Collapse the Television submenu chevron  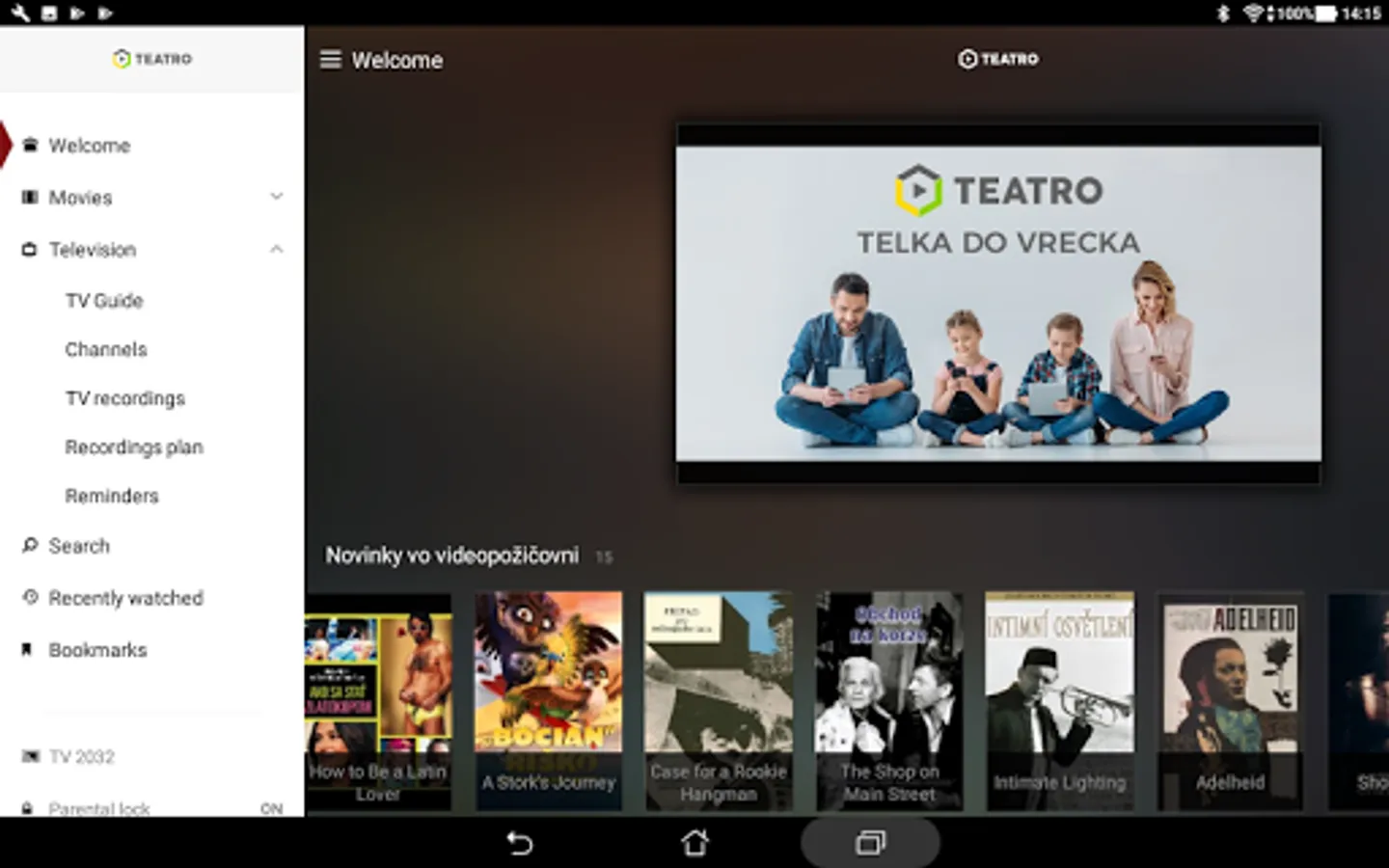pos(277,249)
